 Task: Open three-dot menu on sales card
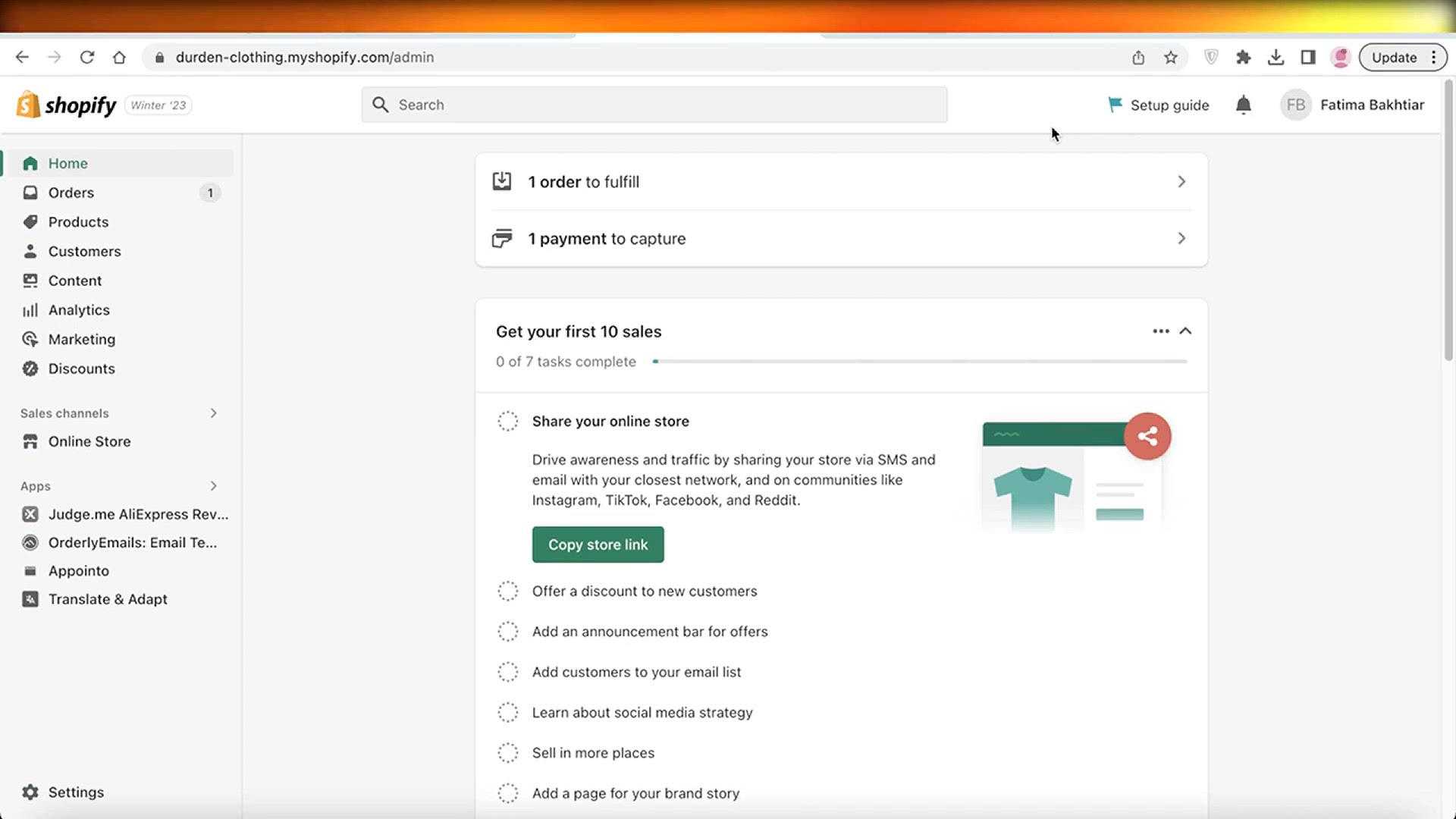[1160, 331]
